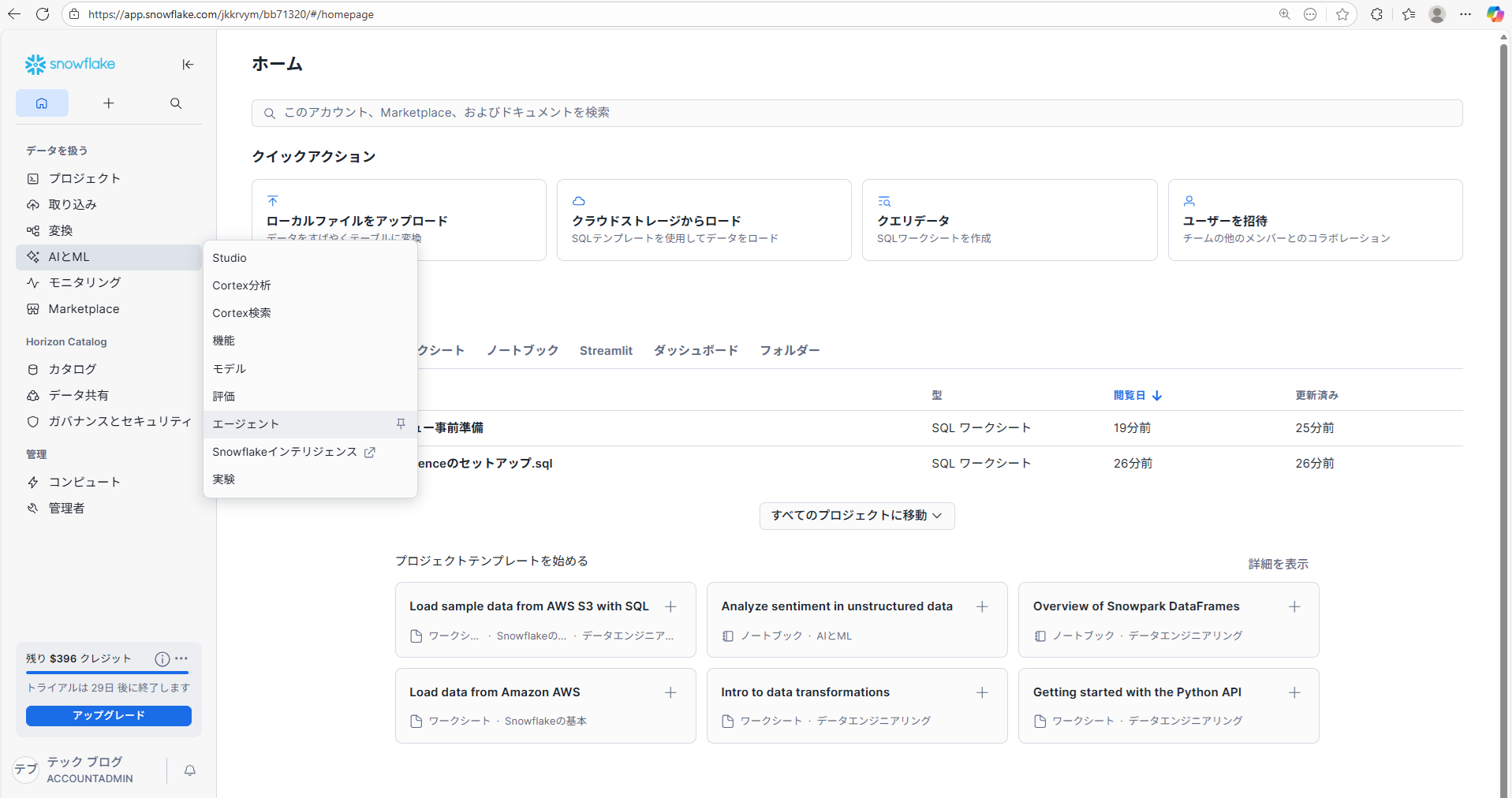1512x798 pixels.
Task: Reload the browser page
Action: click(x=43, y=14)
